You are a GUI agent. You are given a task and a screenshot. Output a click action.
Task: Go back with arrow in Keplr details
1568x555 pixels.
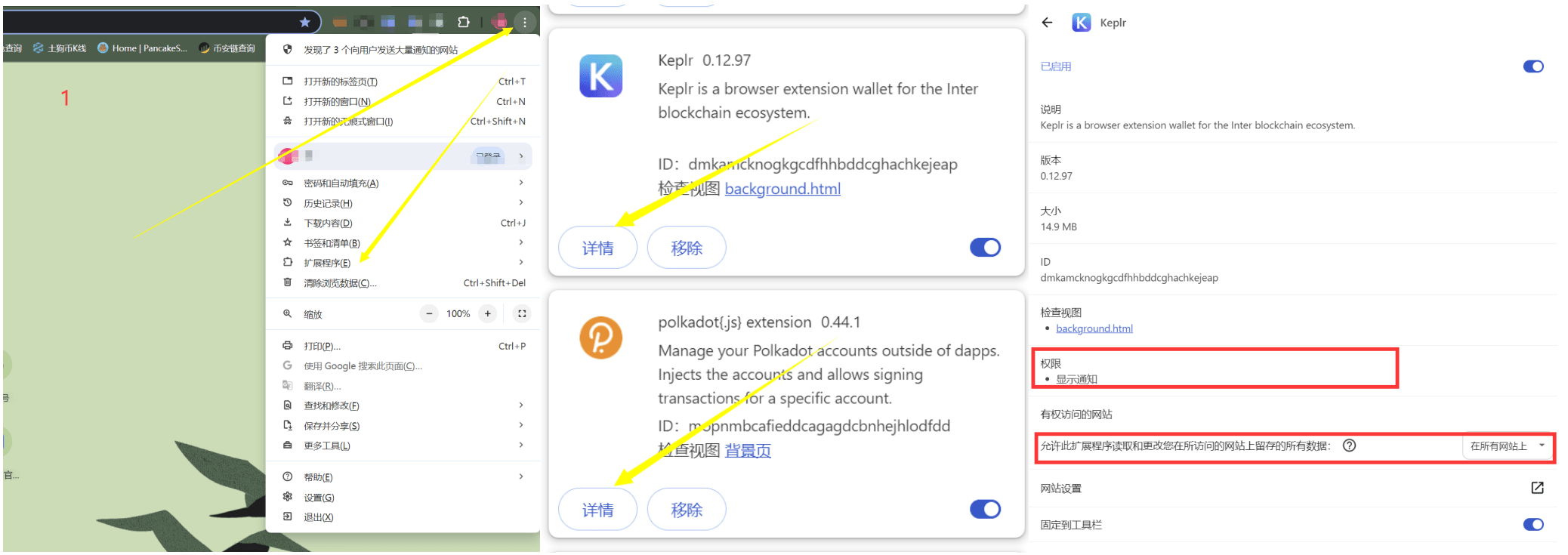tap(1047, 23)
